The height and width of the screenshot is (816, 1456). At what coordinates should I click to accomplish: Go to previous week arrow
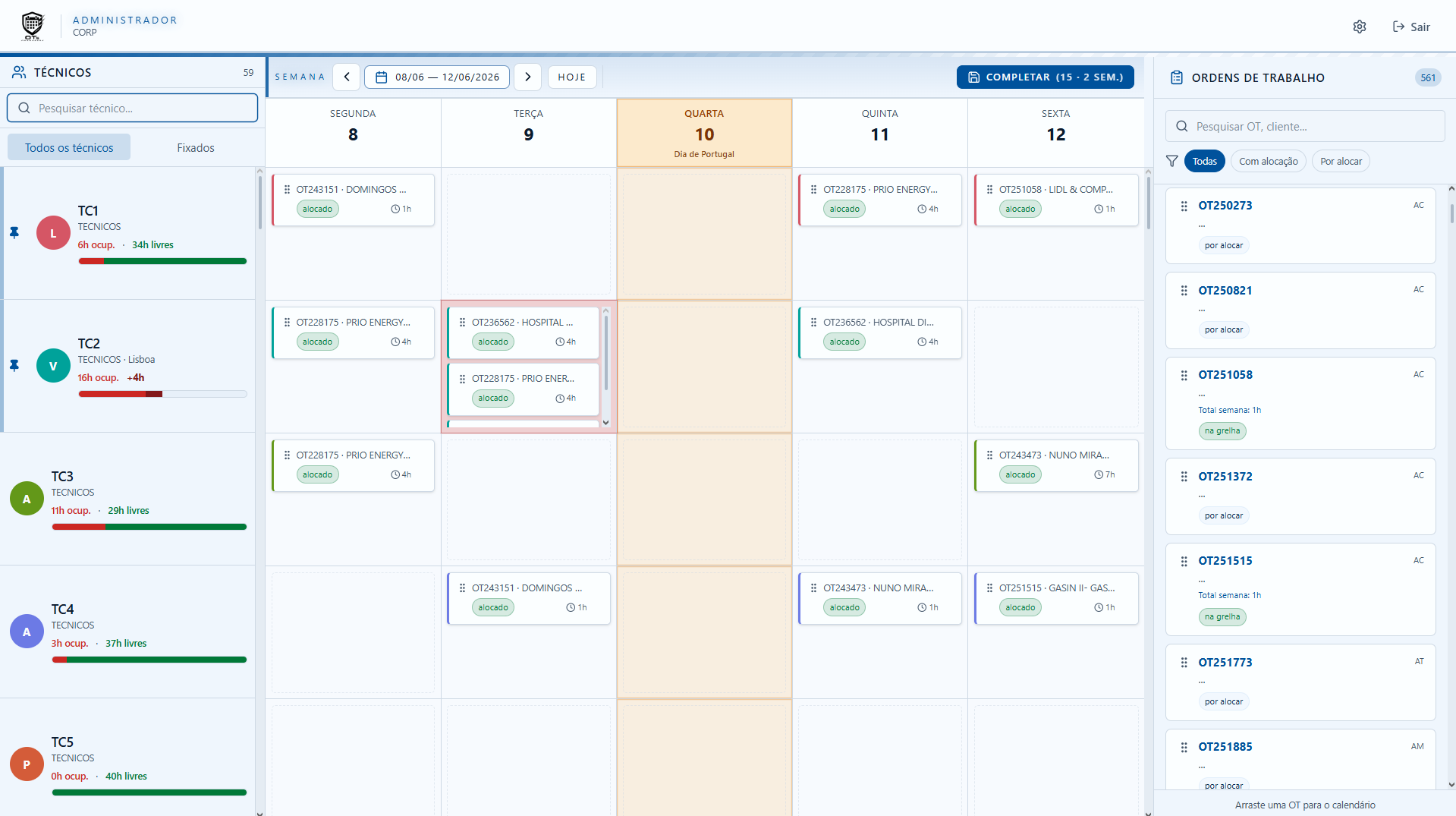[x=347, y=77]
